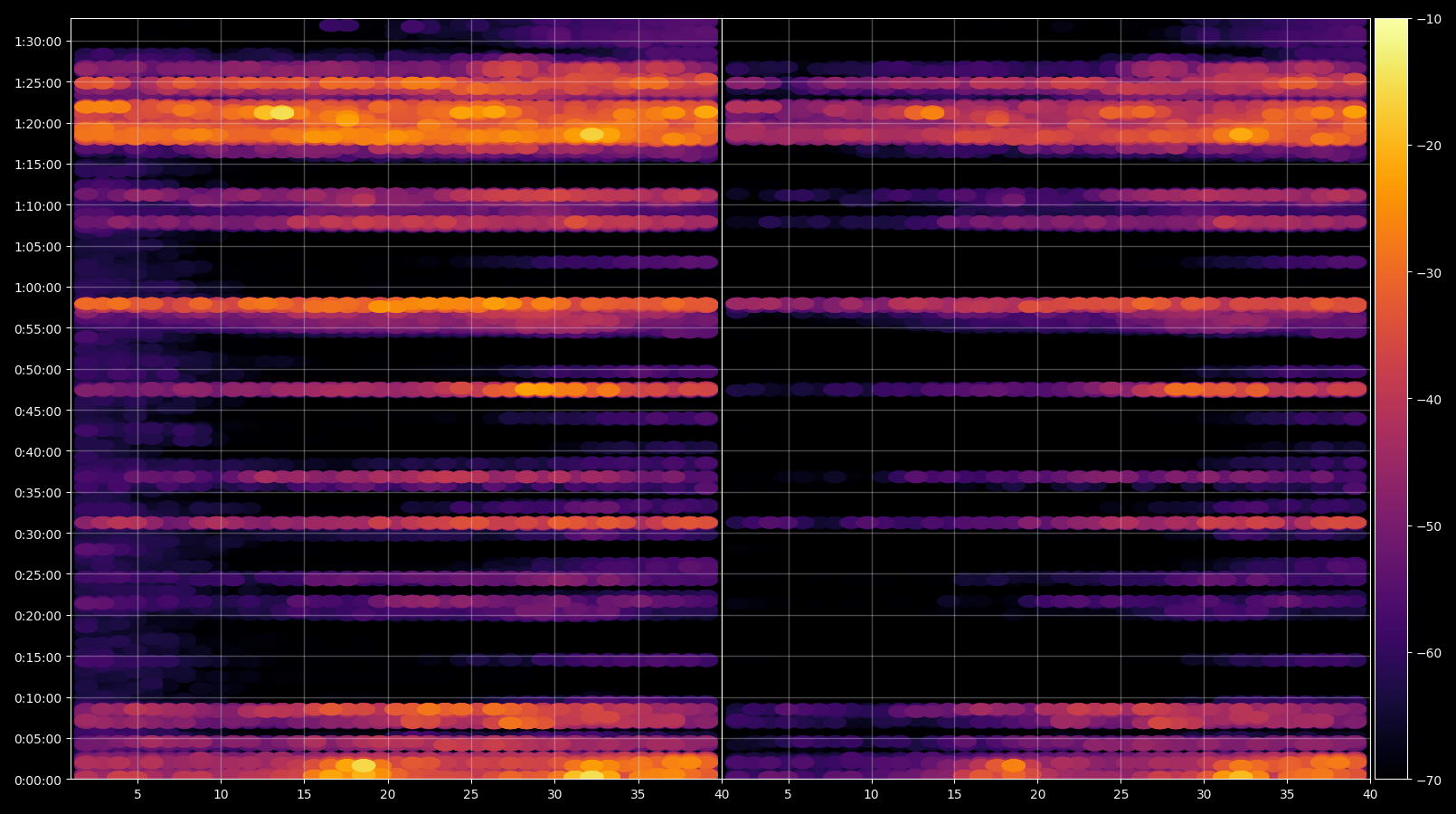The height and width of the screenshot is (814, 1456).
Task: Click the yellow top end of the colorbar
Action: (x=1392, y=36)
